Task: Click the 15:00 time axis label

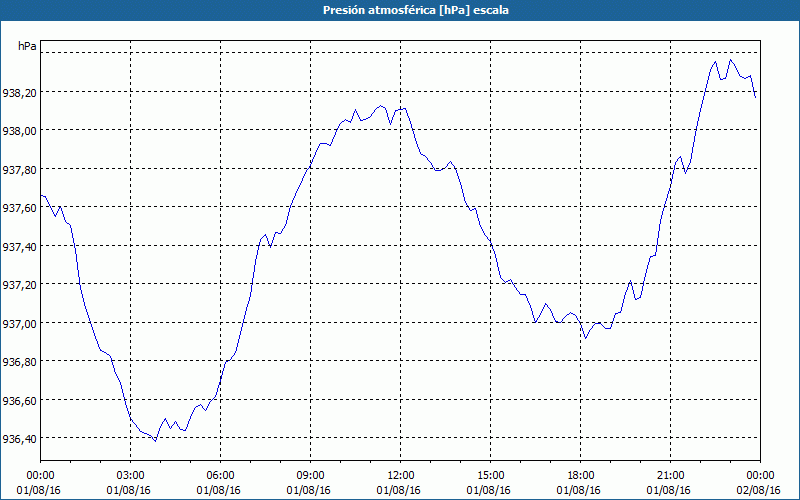Action: (x=490, y=476)
